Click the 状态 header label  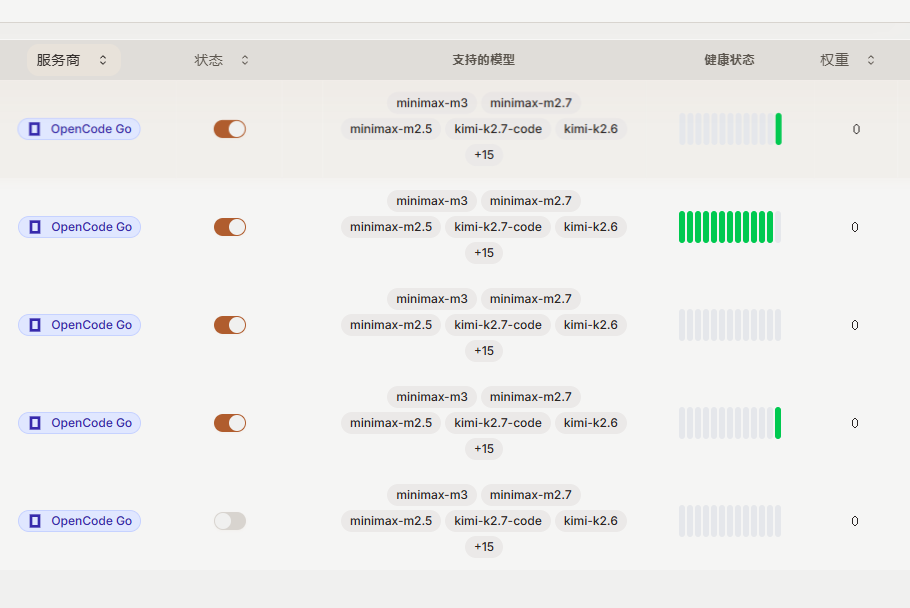pyautogui.click(x=208, y=60)
